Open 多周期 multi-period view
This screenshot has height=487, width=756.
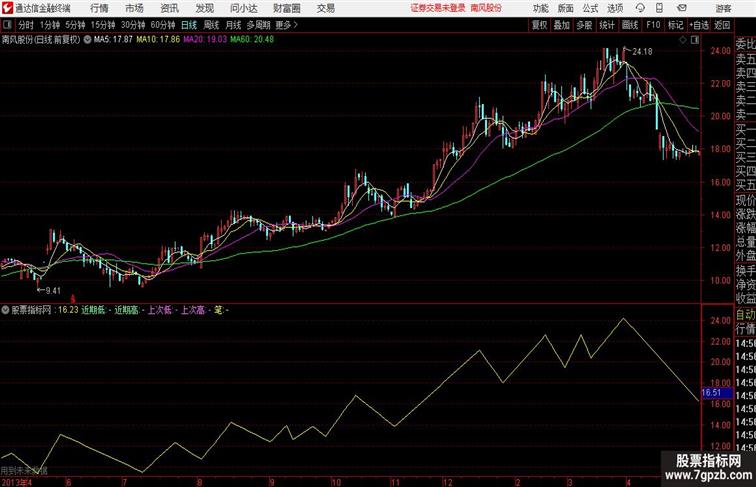point(258,25)
